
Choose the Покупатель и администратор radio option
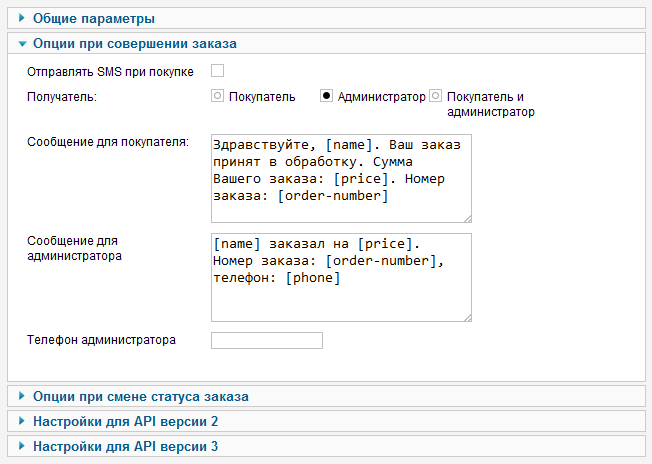coord(435,97)
